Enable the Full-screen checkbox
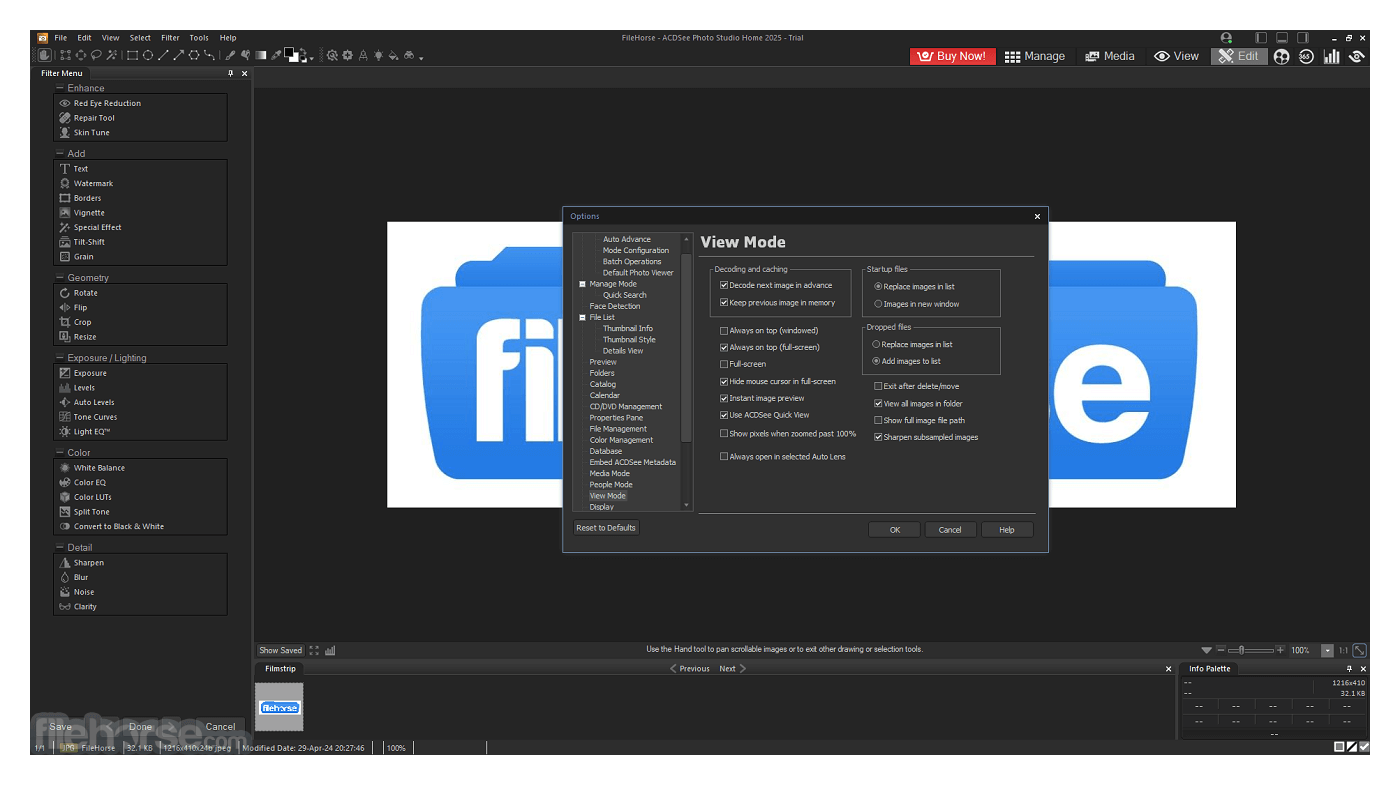1400x785 pixels. (724, 364)
